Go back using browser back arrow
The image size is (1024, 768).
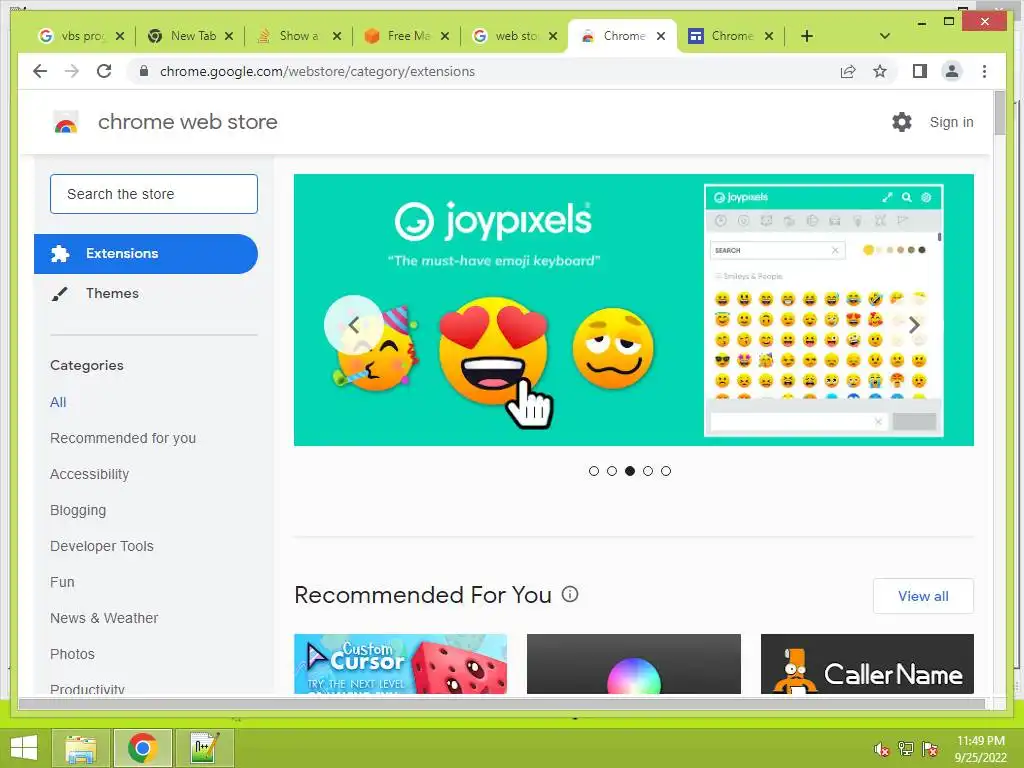point(40,71)
